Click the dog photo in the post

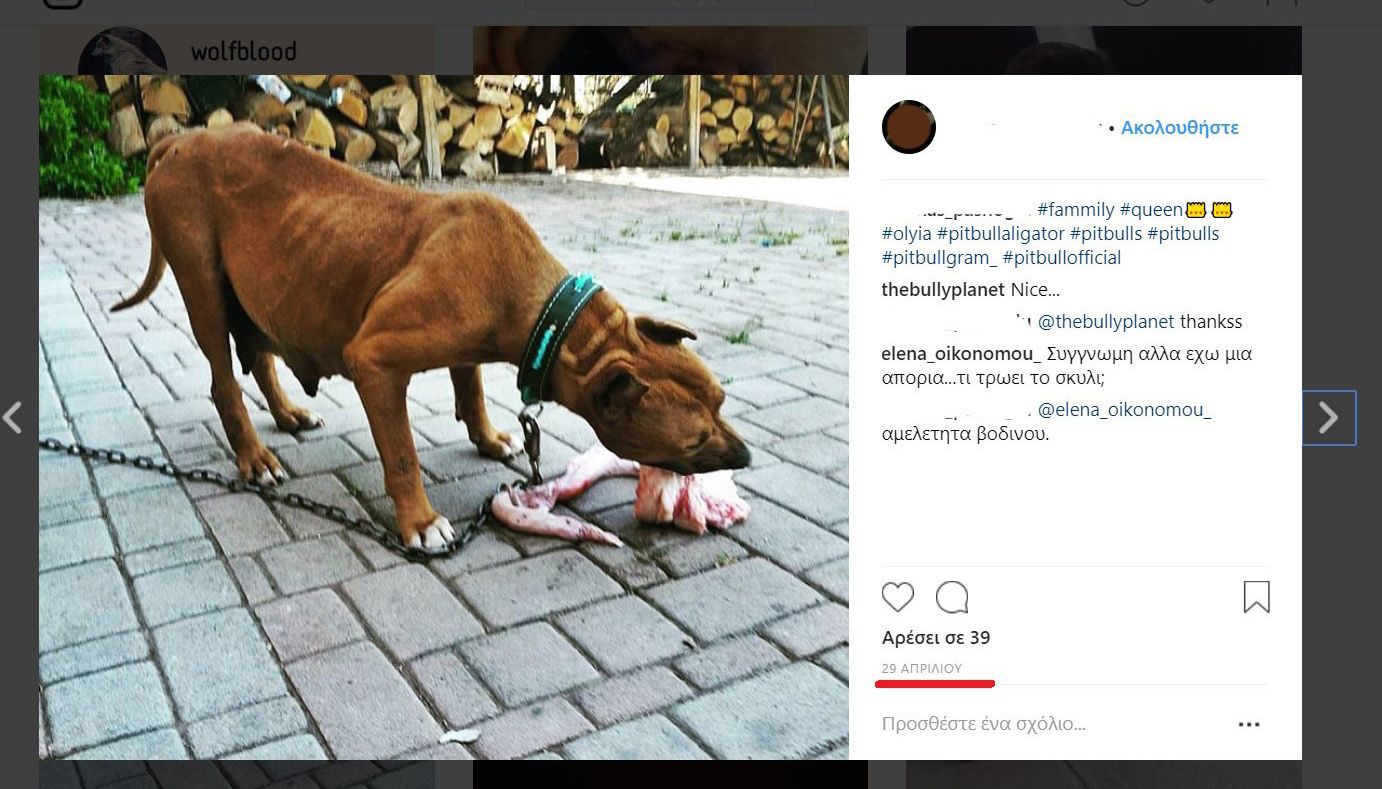(x=443, y=417)
